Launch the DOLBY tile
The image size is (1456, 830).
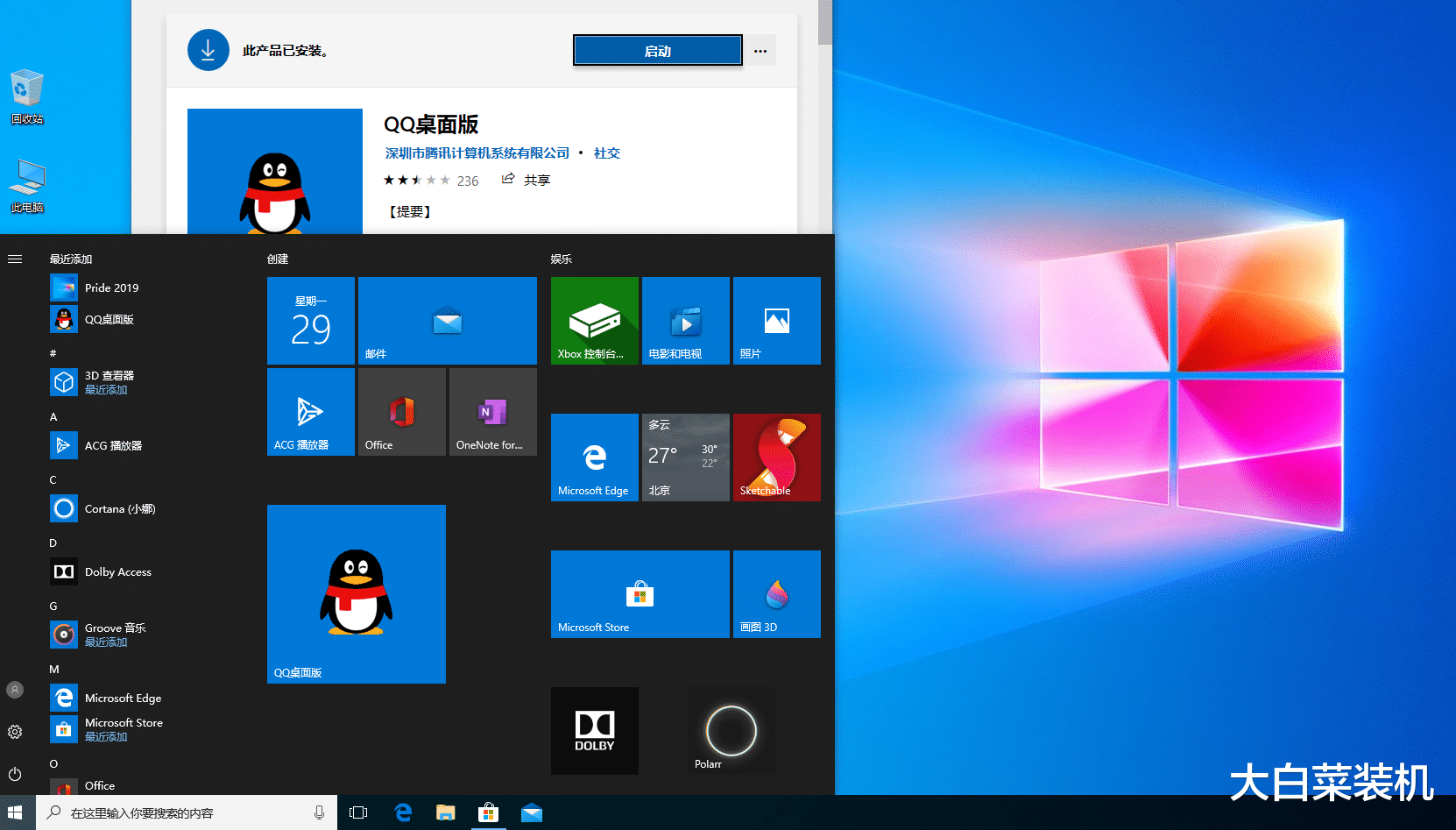pyautogui.click(x=594, y=730)
